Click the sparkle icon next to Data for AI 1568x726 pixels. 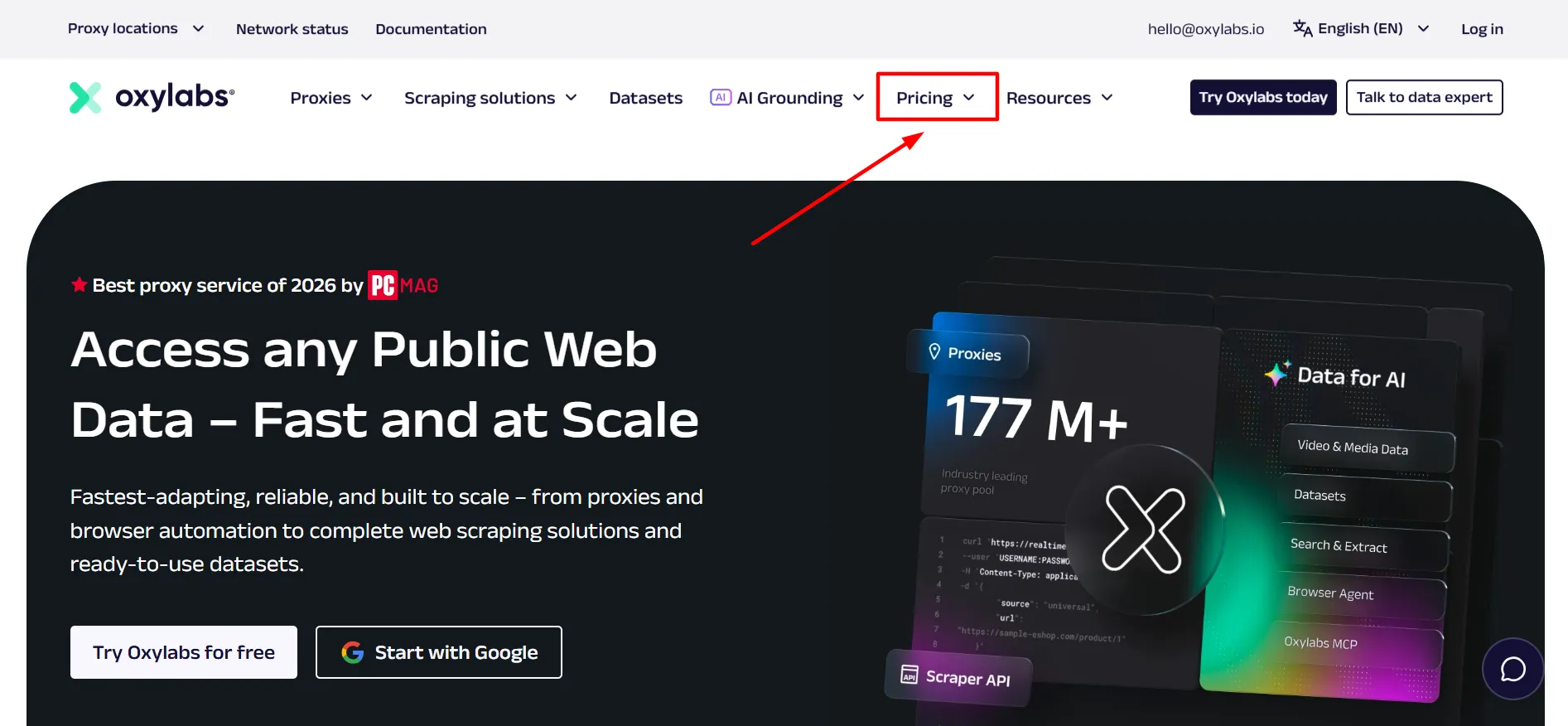point(1277,374)
